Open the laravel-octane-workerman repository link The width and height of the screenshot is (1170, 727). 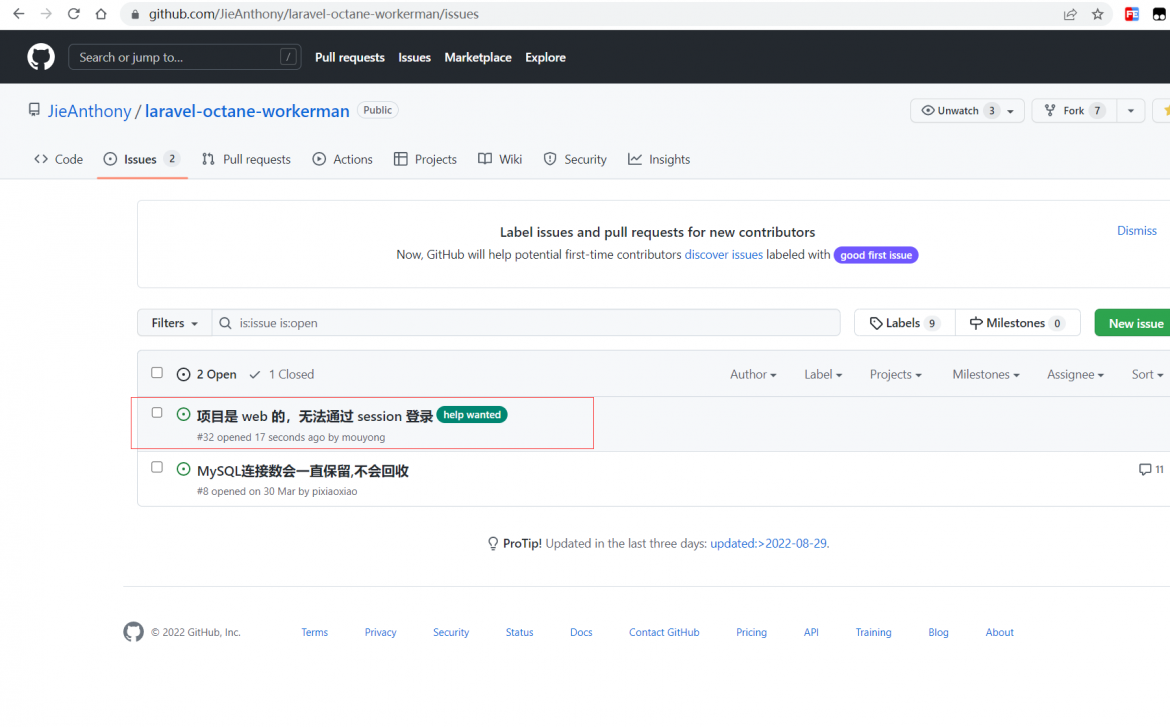tap(247, 110)
